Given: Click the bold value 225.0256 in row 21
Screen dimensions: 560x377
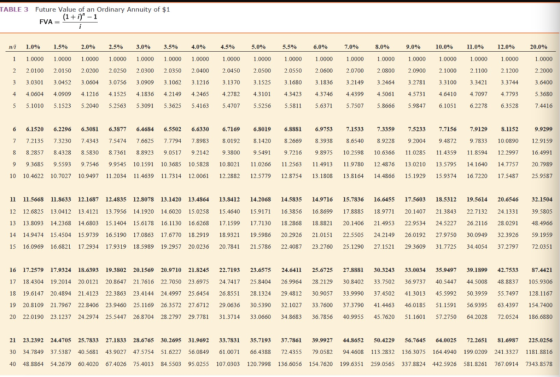Looking at the screenshot, I should click(540, 341).
